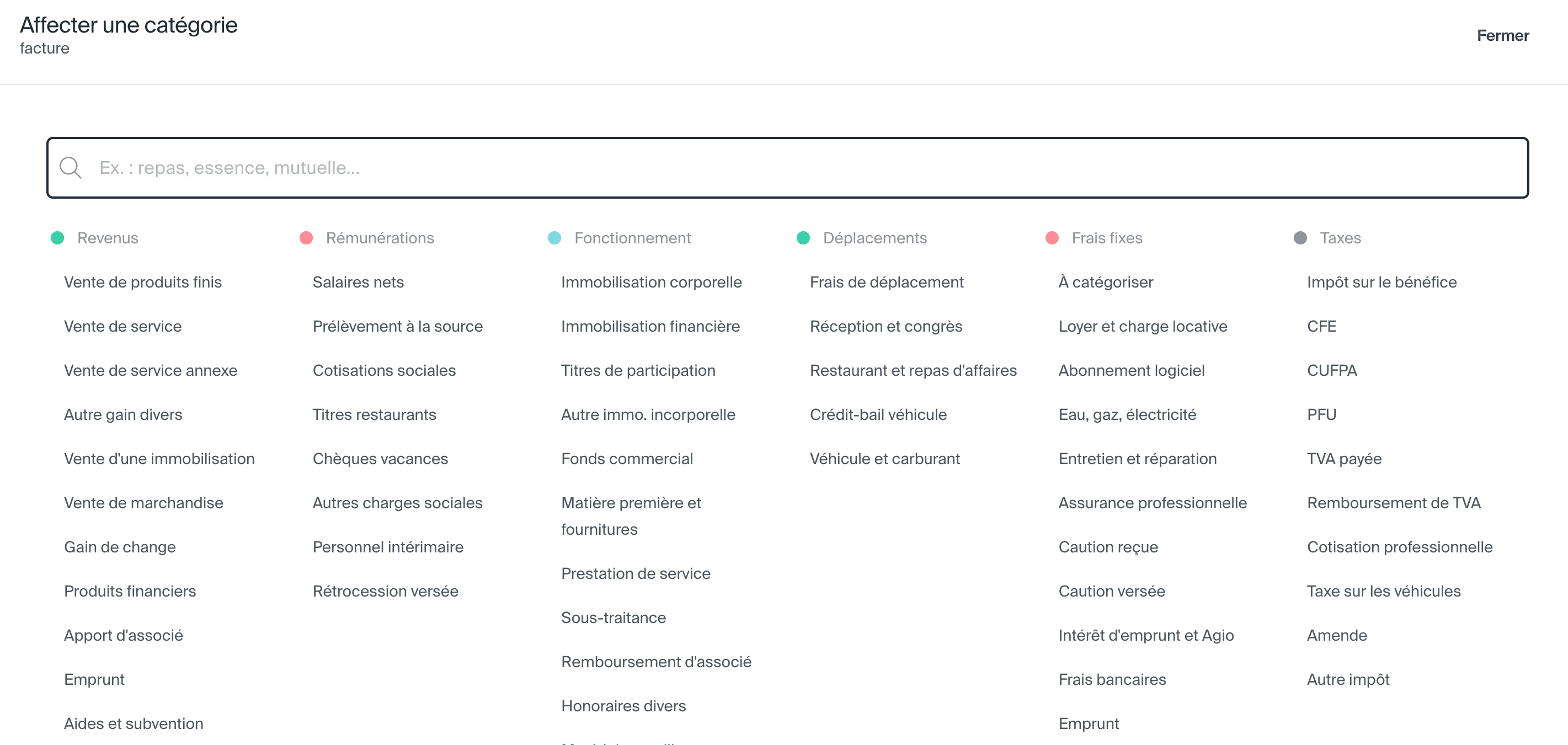Choose Titres restaurants category
The height and width of the screenshot is (745, 1568).
[x=375, y=414]
